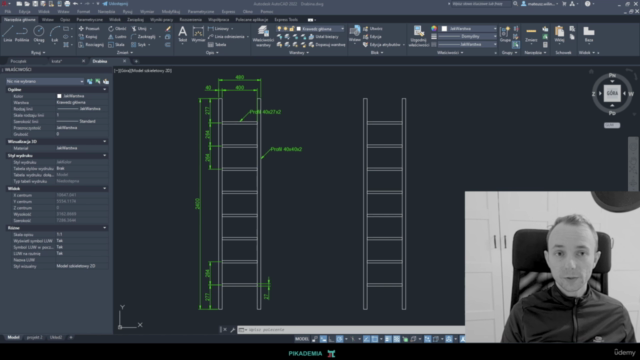Add a new layout tab with plus

[71, 338]
